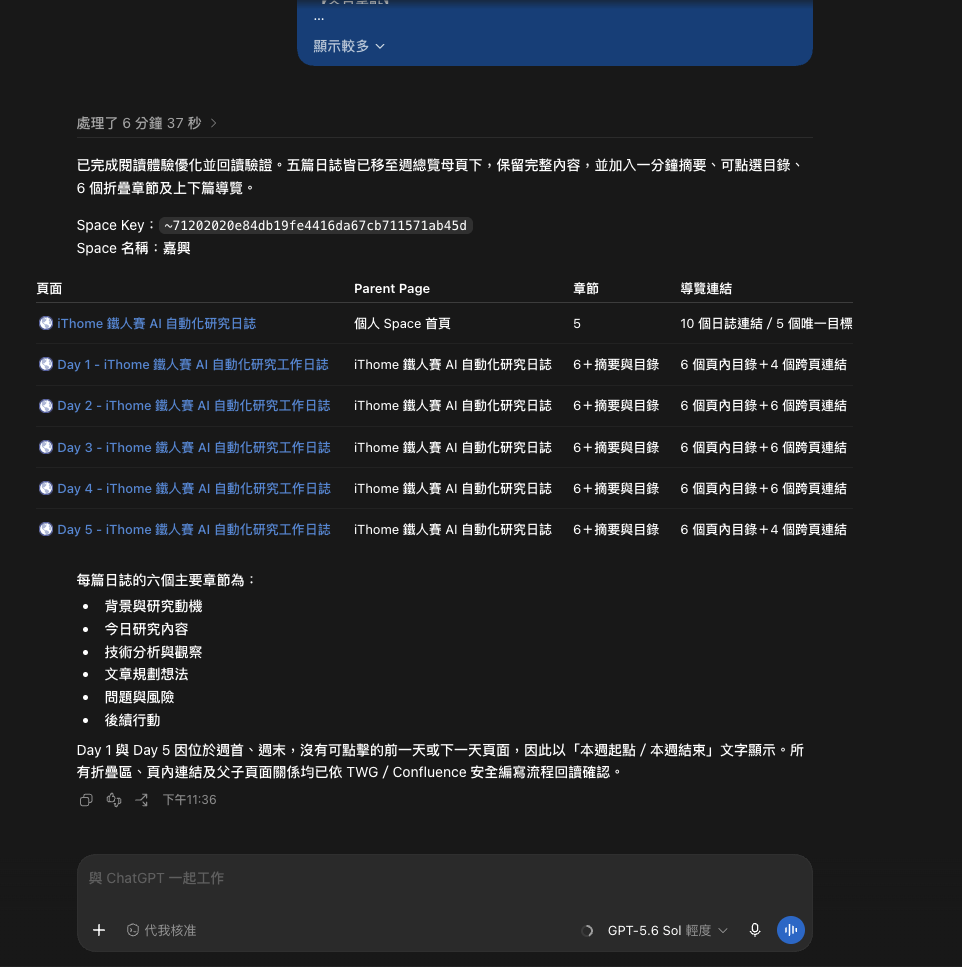Select the 10 個日誌連結 / 5 個唯一目標 cell
The width and height of the screenshot is (962, 967).
[x=767, y=324]
